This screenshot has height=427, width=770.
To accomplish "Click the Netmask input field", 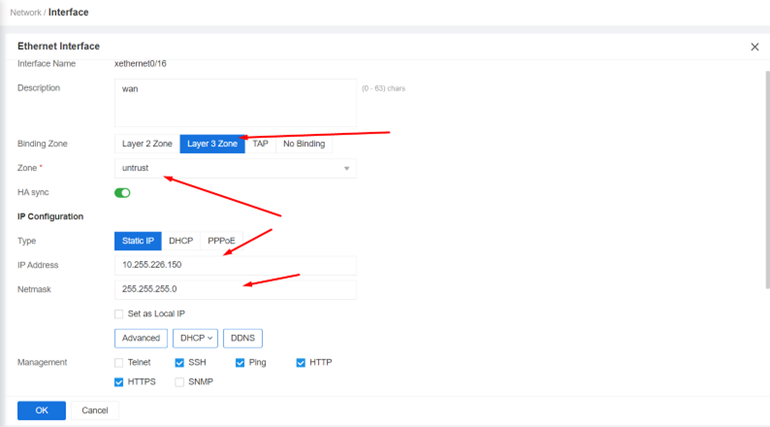I will click(235, 290).
